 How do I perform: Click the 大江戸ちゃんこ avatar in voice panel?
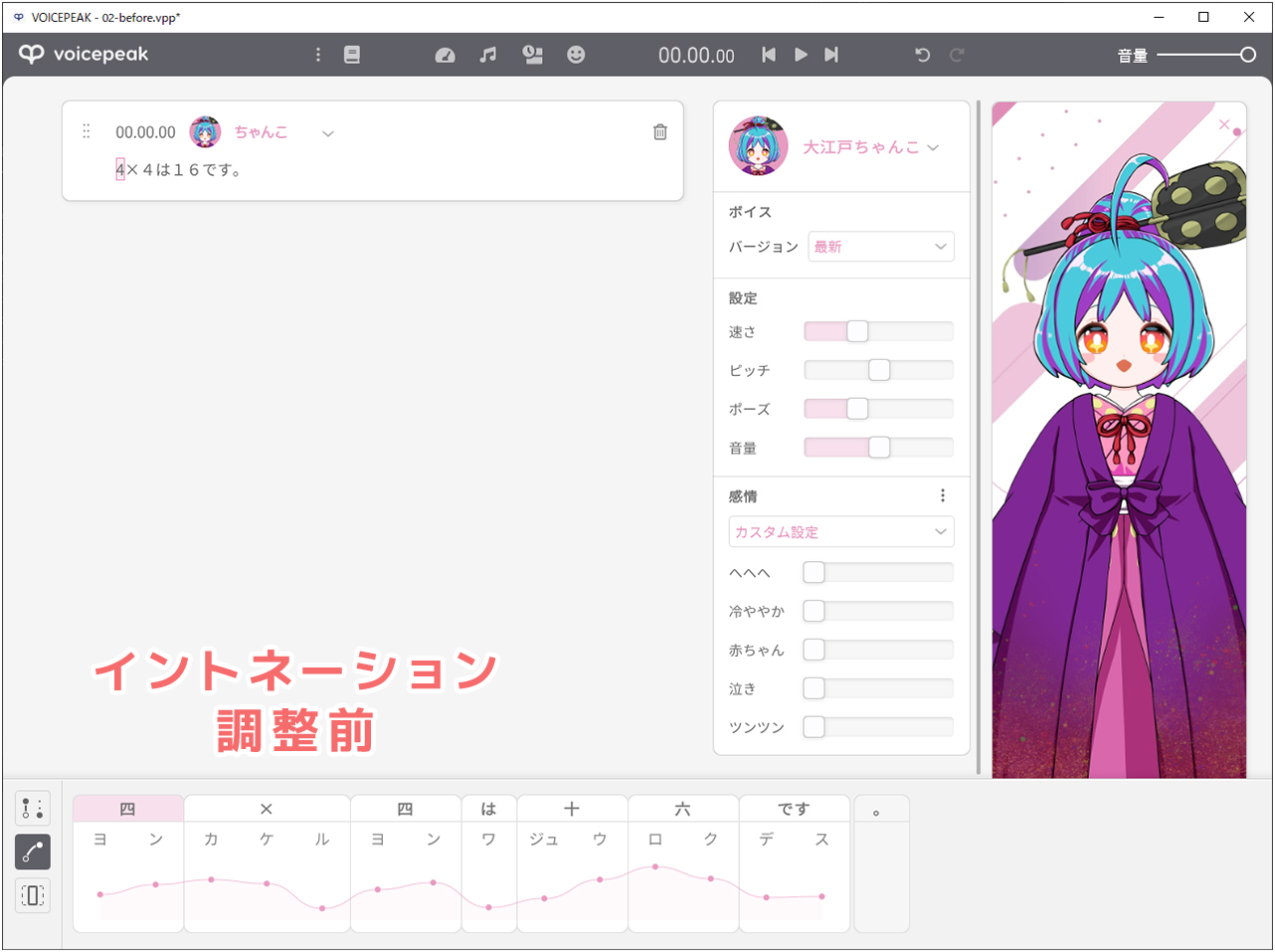(758, 146)
